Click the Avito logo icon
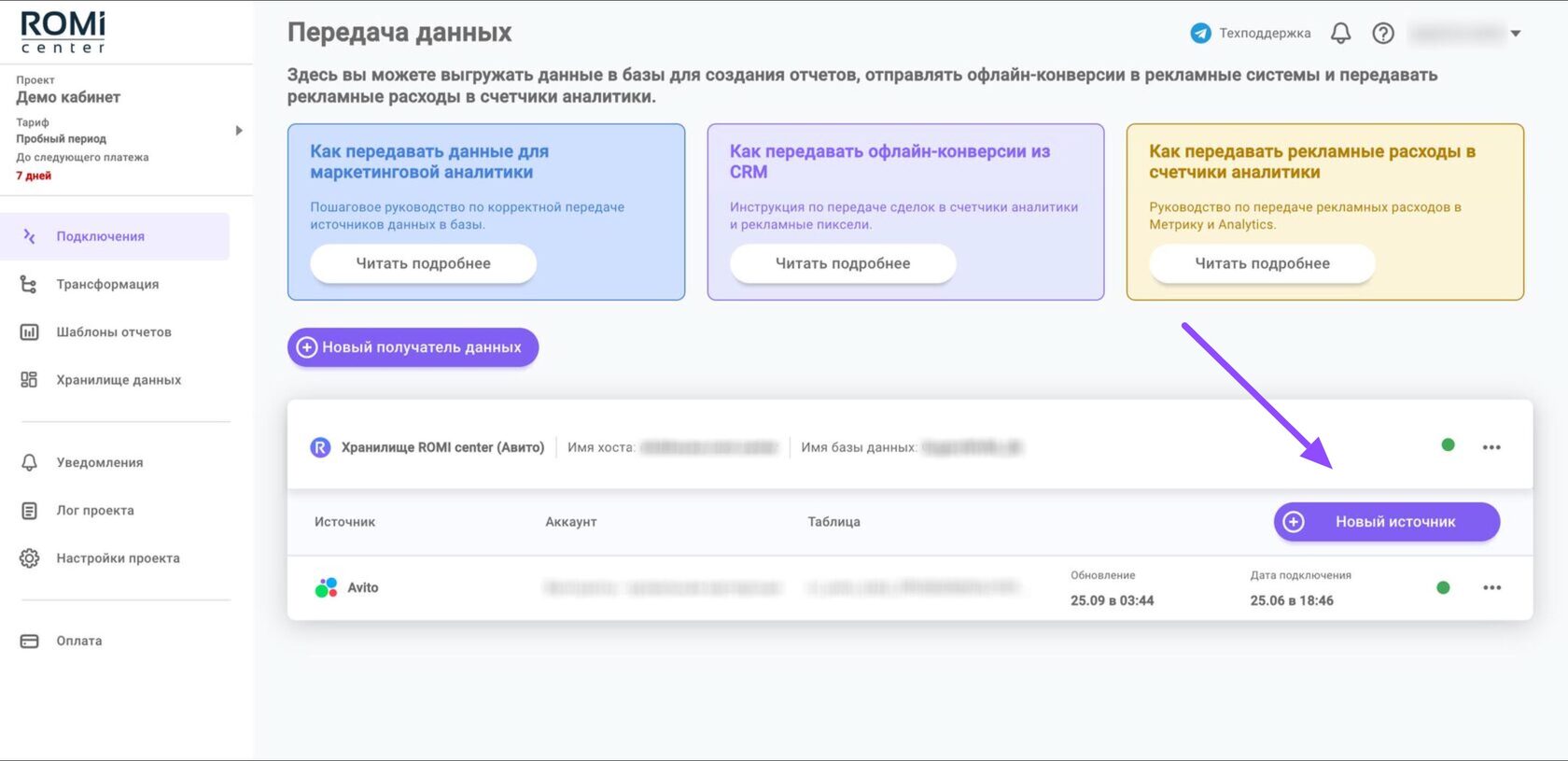Image resolution: width=1568 pixels, height=761 pixels. (x=326, y=587)
